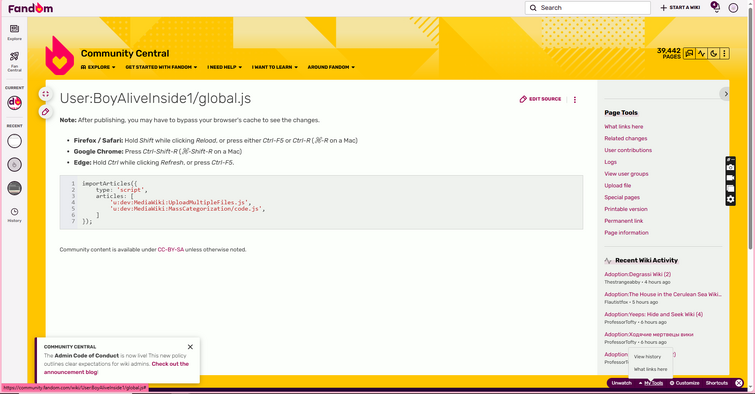Click the Search field in the top bar
This screenshot has width=755, height=394.
pos(587,8)
